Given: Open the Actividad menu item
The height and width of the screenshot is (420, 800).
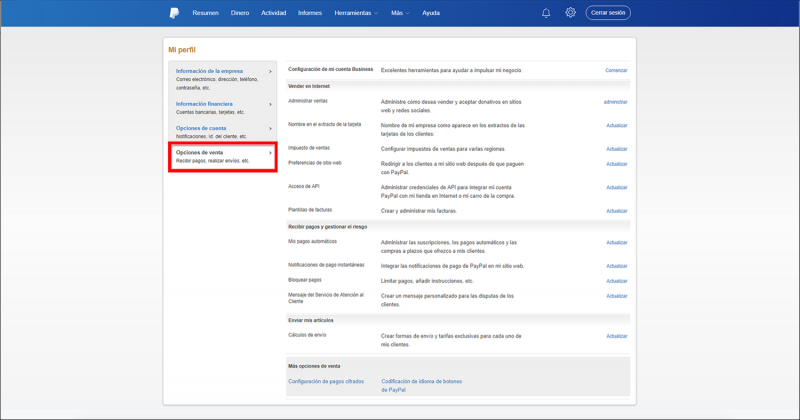Looking at the screenshot, I should tap(273, 13).
